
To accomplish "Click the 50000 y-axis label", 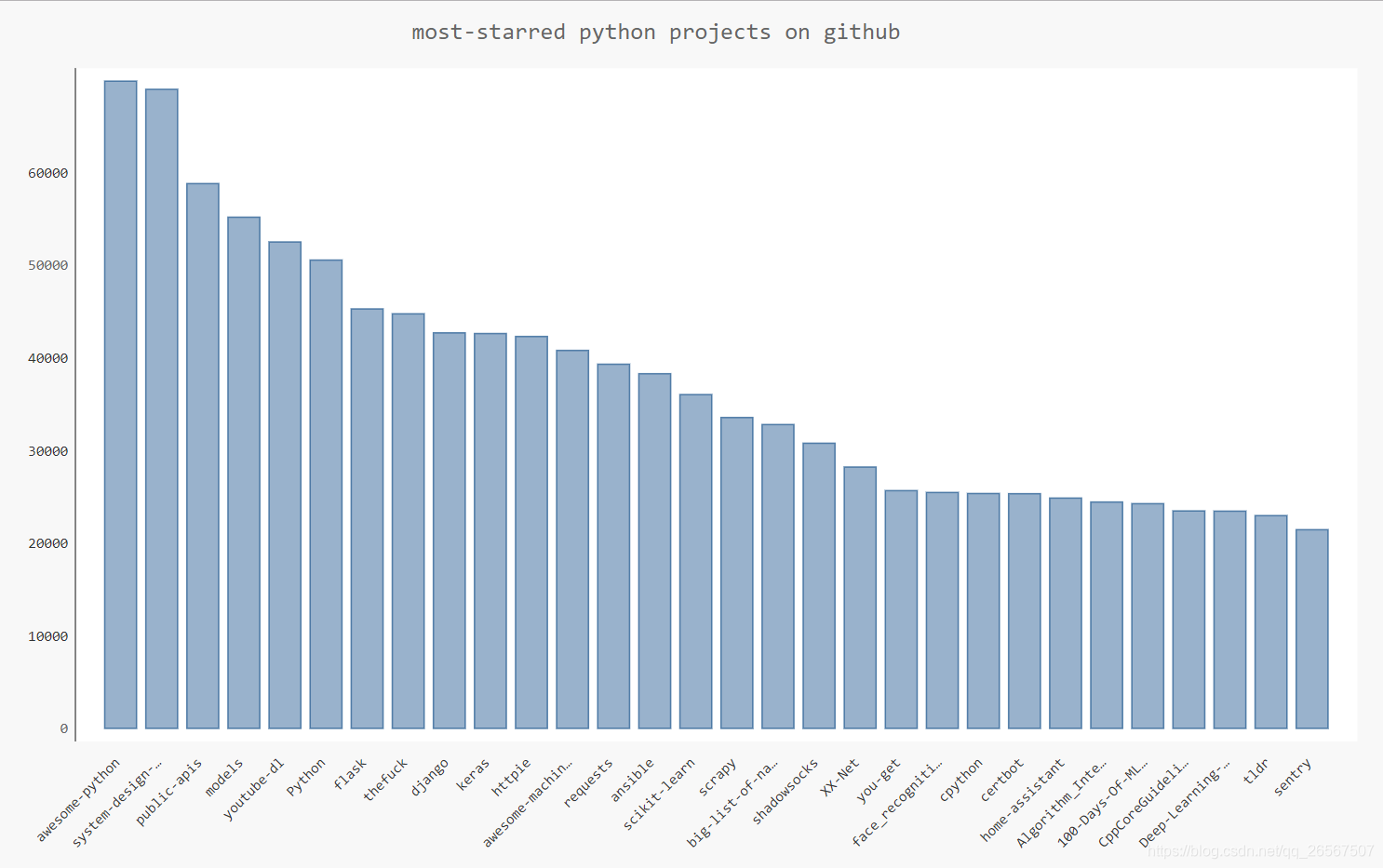I will [x=48, y=265].
